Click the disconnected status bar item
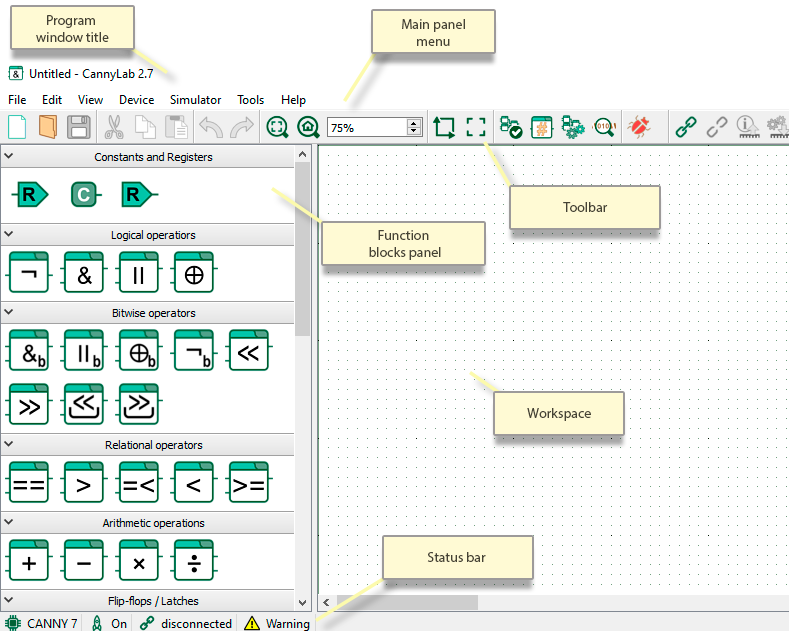Viewport: 789px width, 631px height. tap(186, 623)
